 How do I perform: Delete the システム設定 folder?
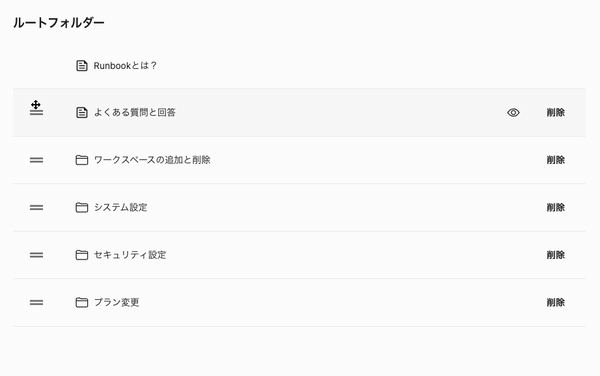click(556, 207)
